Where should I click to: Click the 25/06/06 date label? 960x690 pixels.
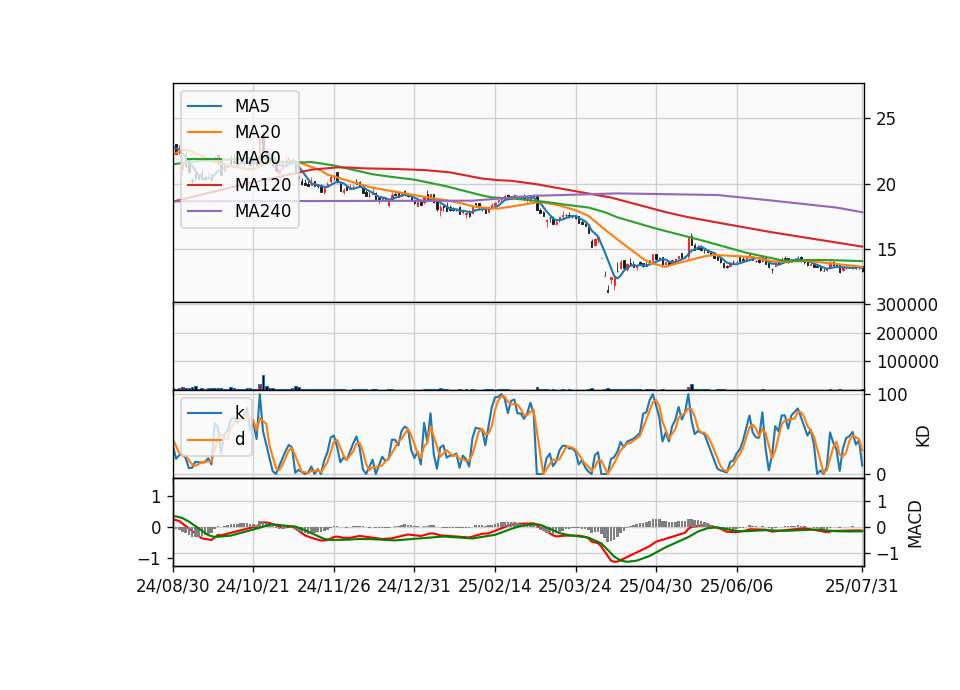(737, 586)
